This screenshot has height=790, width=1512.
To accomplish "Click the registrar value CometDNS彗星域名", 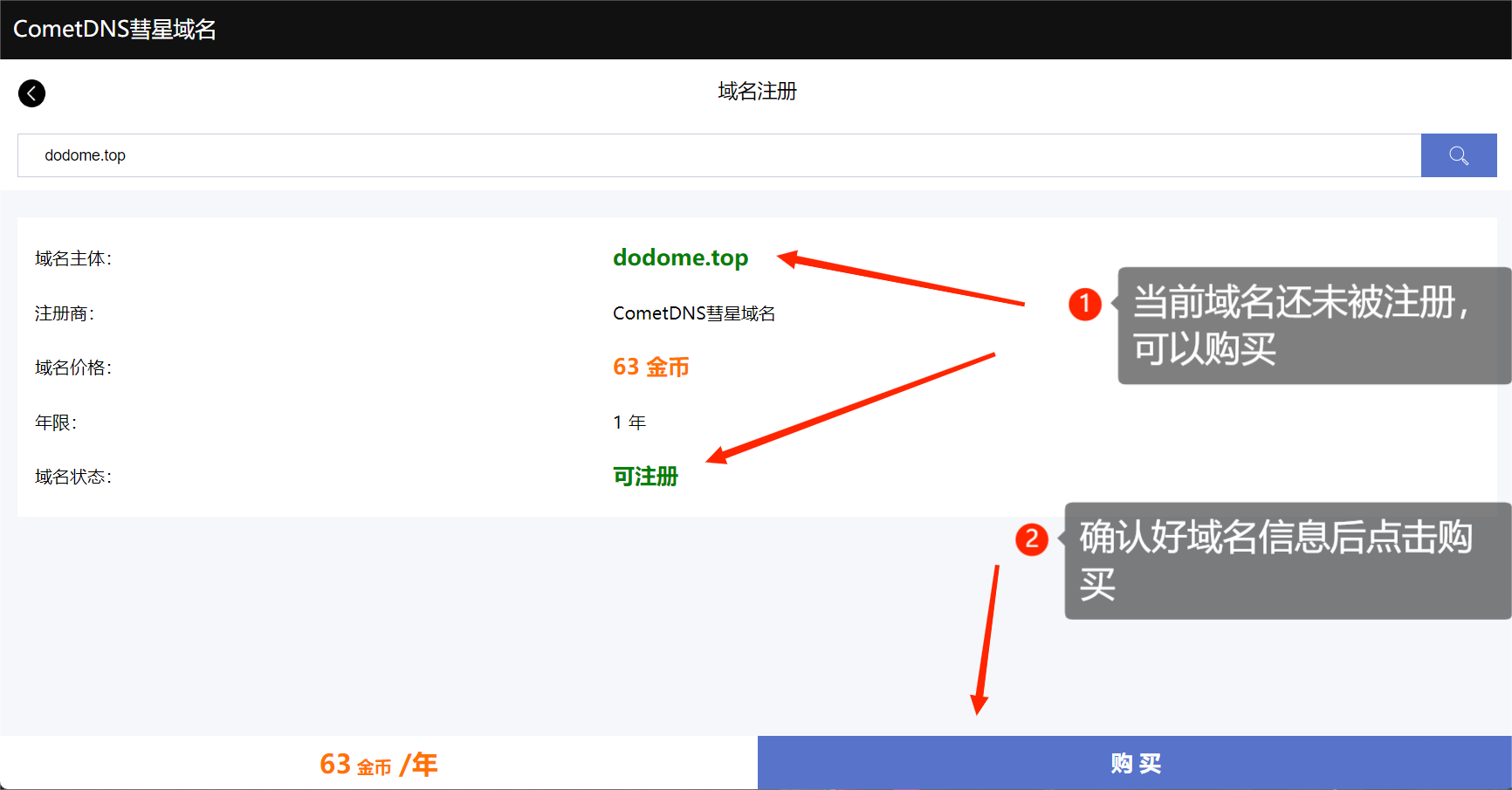I will tap(693, 313).
